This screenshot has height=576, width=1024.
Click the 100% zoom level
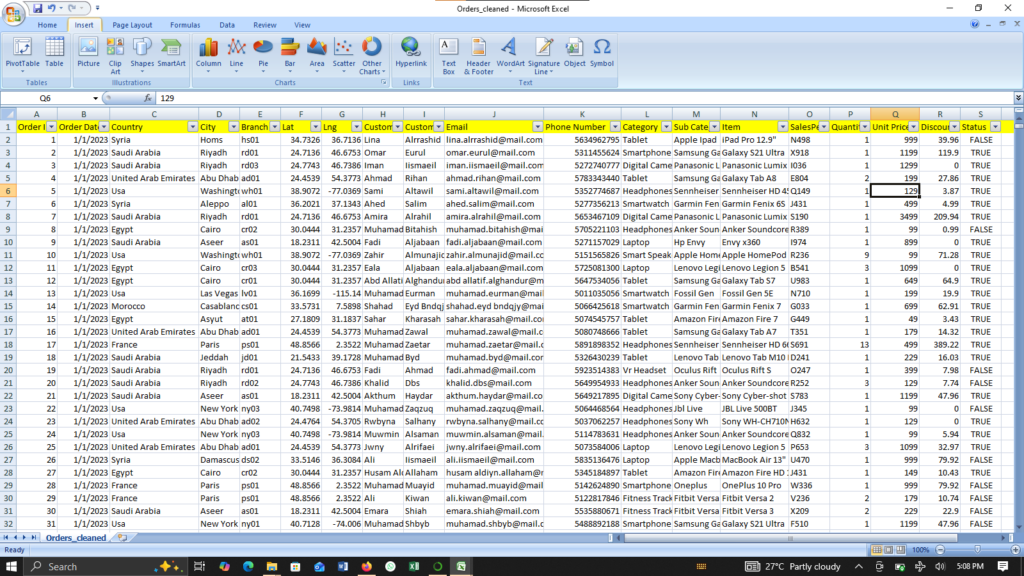tap(920, 550)
